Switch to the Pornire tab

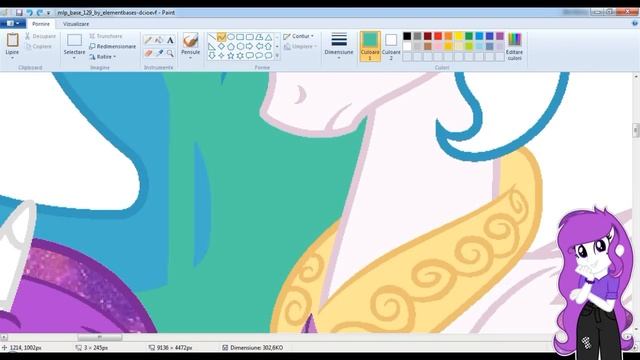coord(41,24)
